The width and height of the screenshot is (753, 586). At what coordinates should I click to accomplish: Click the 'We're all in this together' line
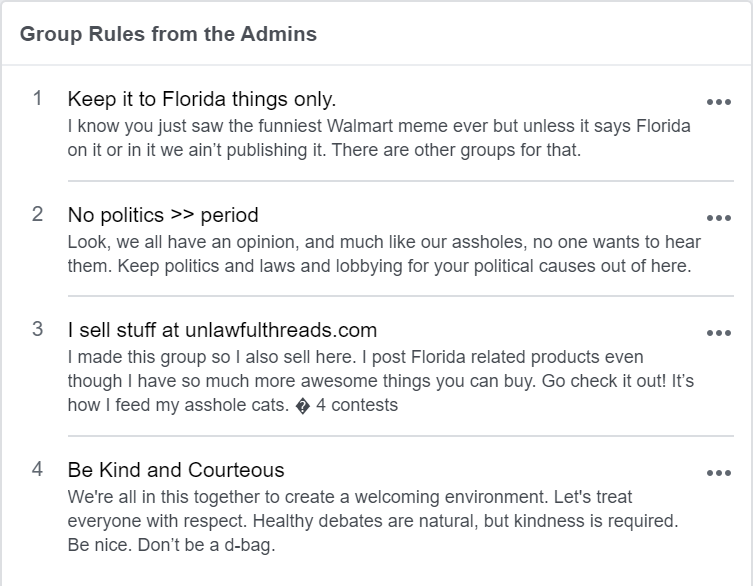click(350, 497)
